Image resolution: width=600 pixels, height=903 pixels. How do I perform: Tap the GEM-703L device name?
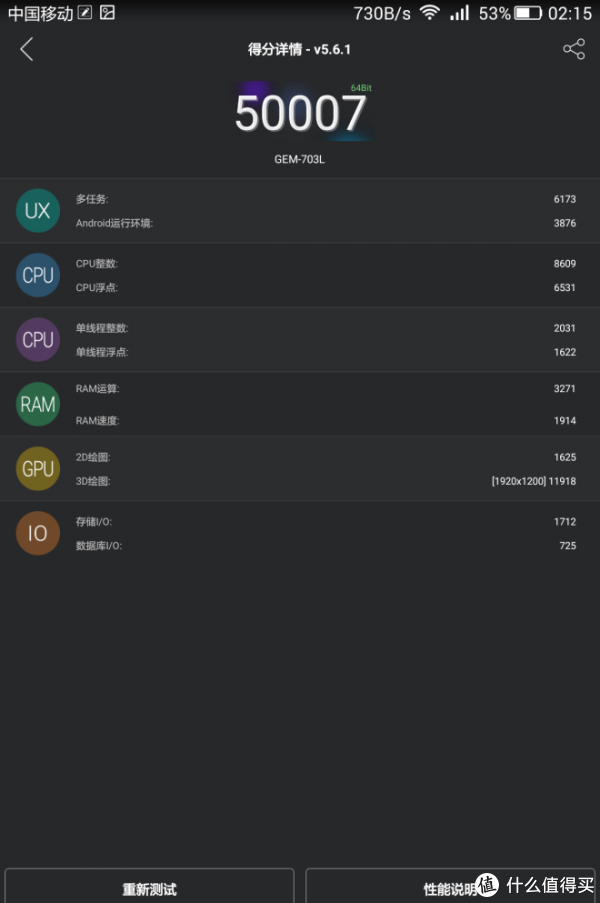[300, 159]
